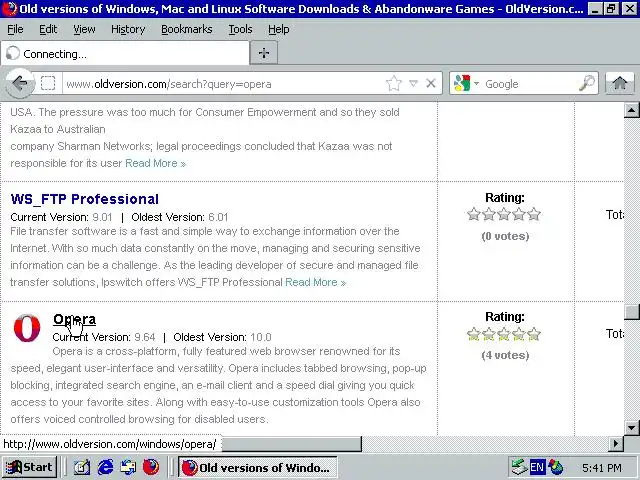Click the horizontal scrollbar thumb
Screen dimensions: 640x480
[x=291, y=444]
